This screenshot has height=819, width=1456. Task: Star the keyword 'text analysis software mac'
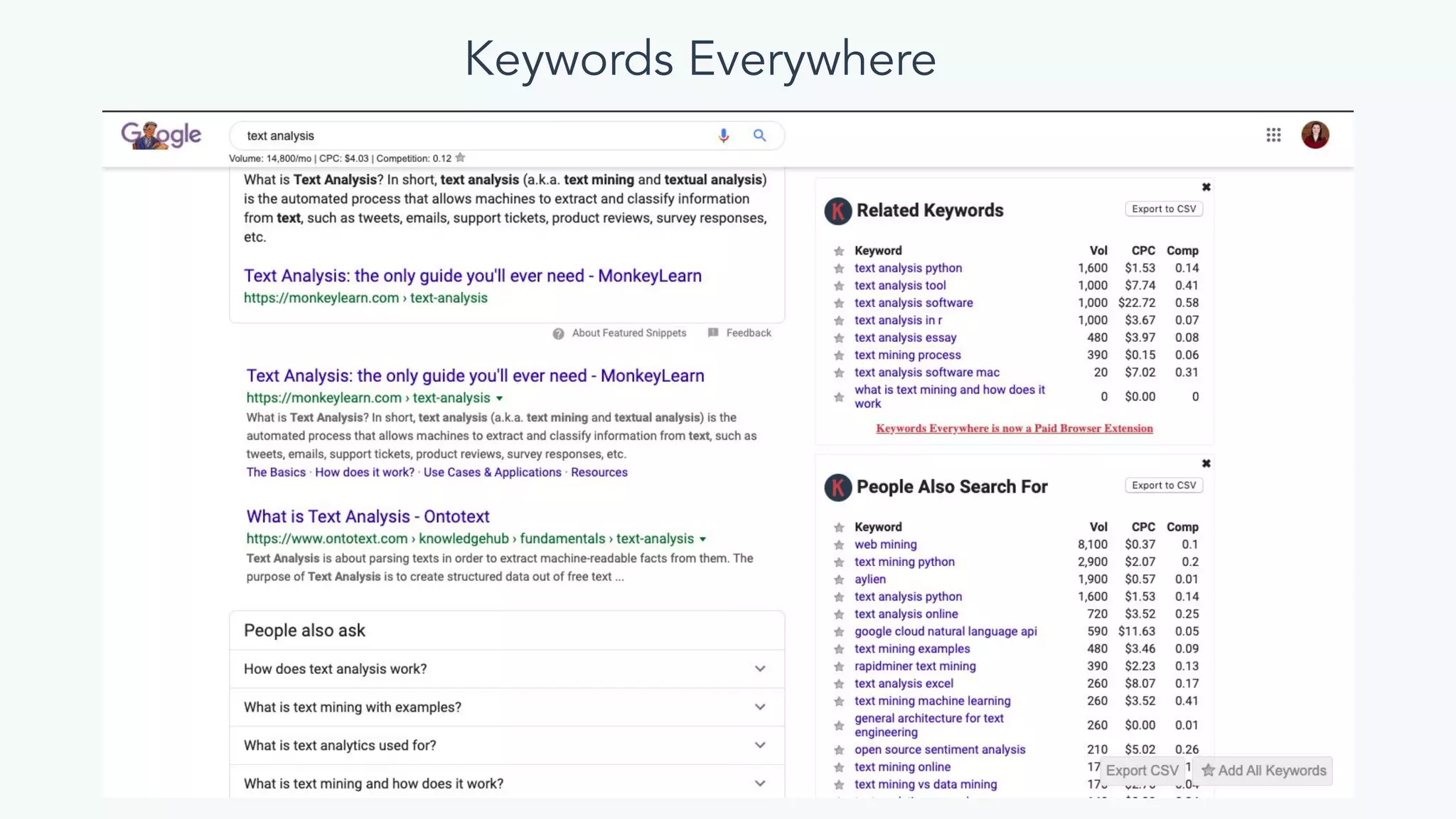tap(839, 373)
